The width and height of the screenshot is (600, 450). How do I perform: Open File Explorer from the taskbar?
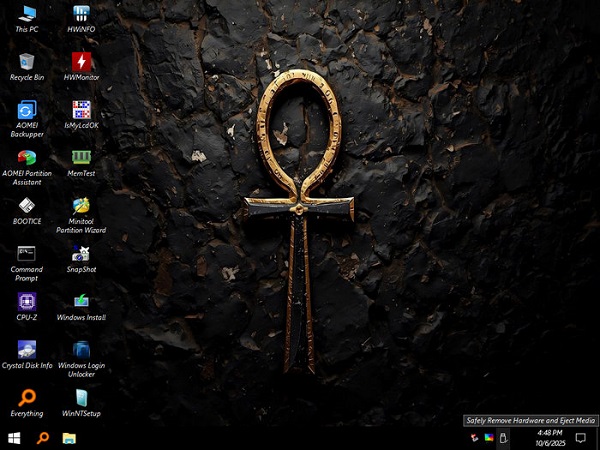[x=69, y=439]
